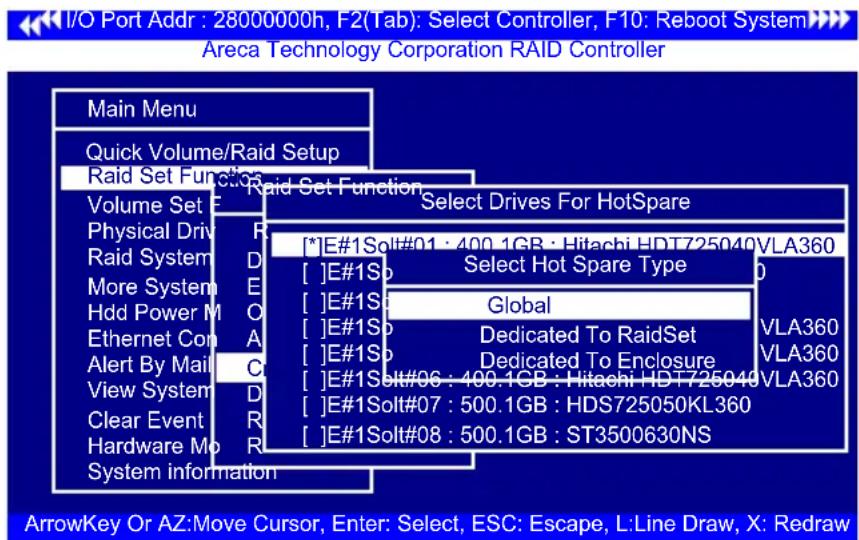Click the I/O Port Addr top bar text
Image resolution: width=859 pixels, height=540 pixels.
(x=436, y=21)
